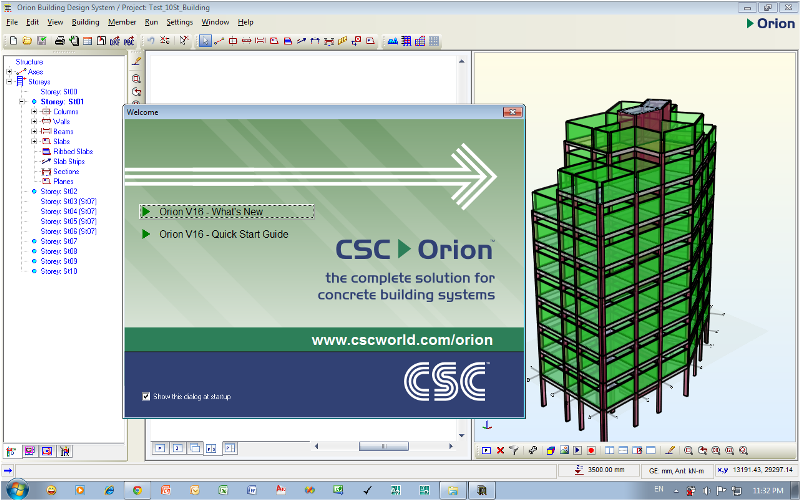Expand the Axes tree node
The image size is (800, 500).
[x=9, y=72]
